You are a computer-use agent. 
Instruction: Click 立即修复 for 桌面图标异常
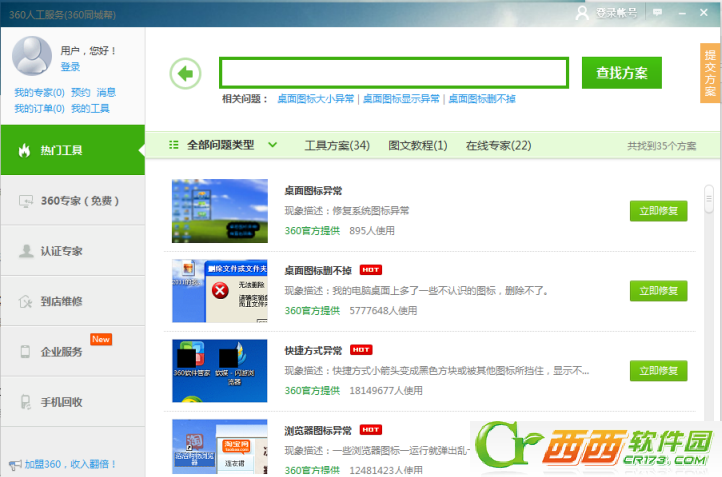[658, 211]
